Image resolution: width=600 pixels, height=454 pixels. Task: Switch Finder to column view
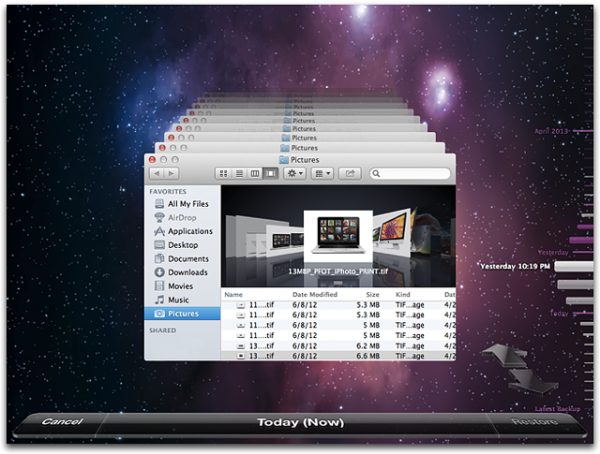[255, 174]
